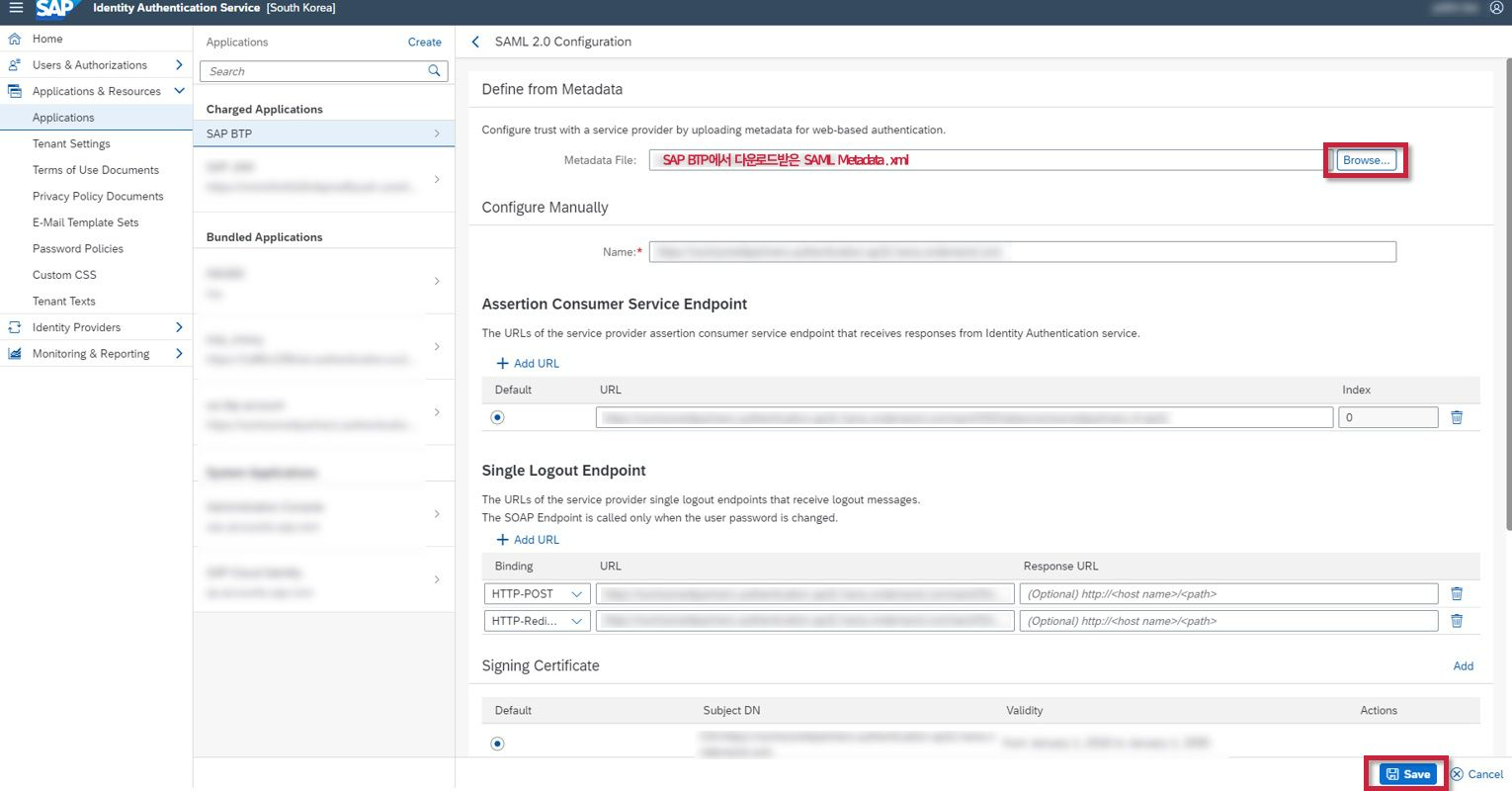The image size is (1512, 791).
Task: Click Response URL field for HTTP-POST
Action: pyautogui.click(x=1228, y=594)
